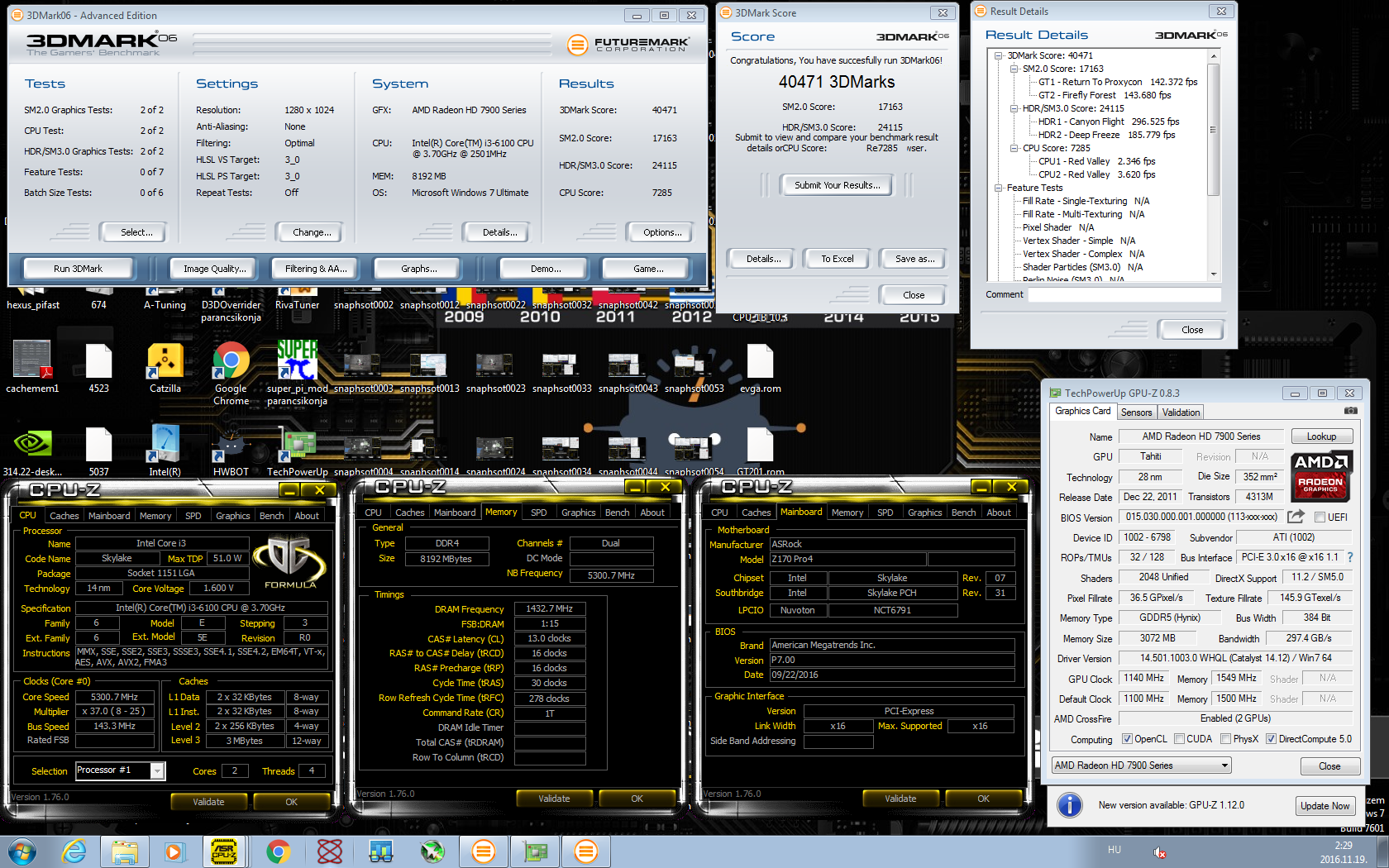
Task: Click the muted speaker tray icon
Action: [x=1159, y=852]
